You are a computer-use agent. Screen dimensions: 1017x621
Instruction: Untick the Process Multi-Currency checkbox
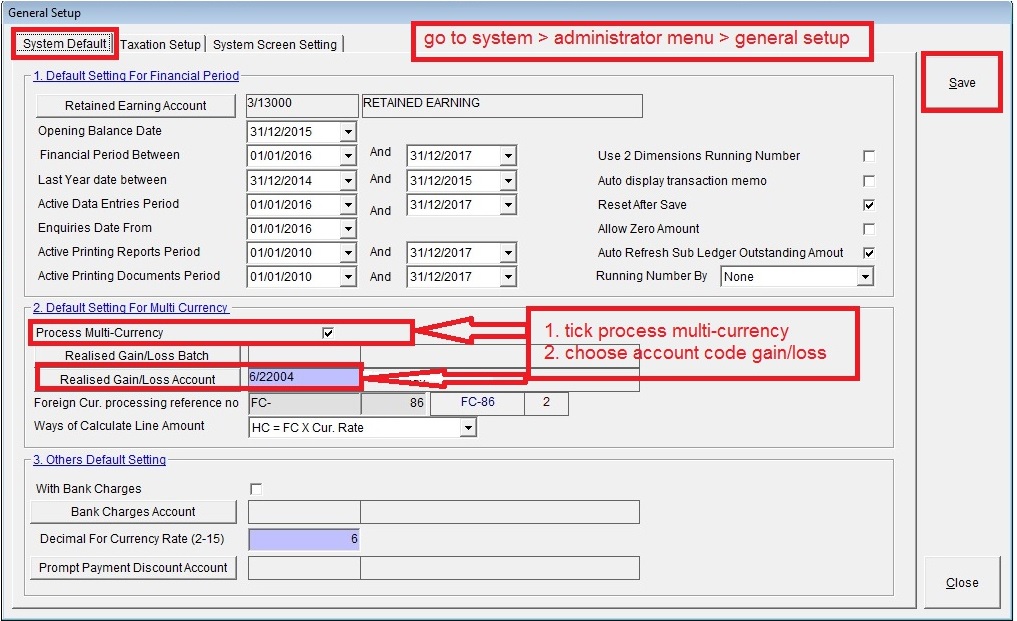click(328, 333)
